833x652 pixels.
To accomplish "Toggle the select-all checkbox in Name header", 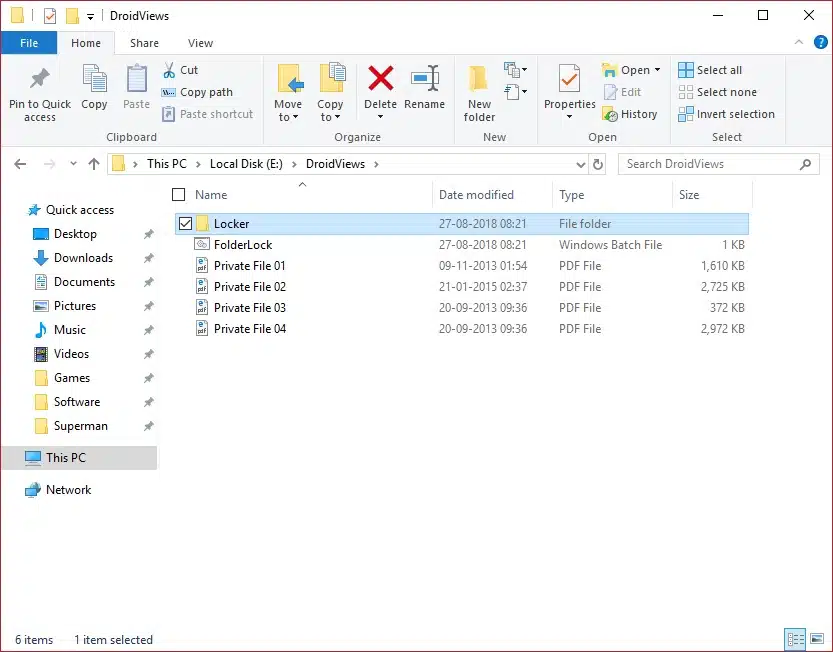I will coord(179,195).
